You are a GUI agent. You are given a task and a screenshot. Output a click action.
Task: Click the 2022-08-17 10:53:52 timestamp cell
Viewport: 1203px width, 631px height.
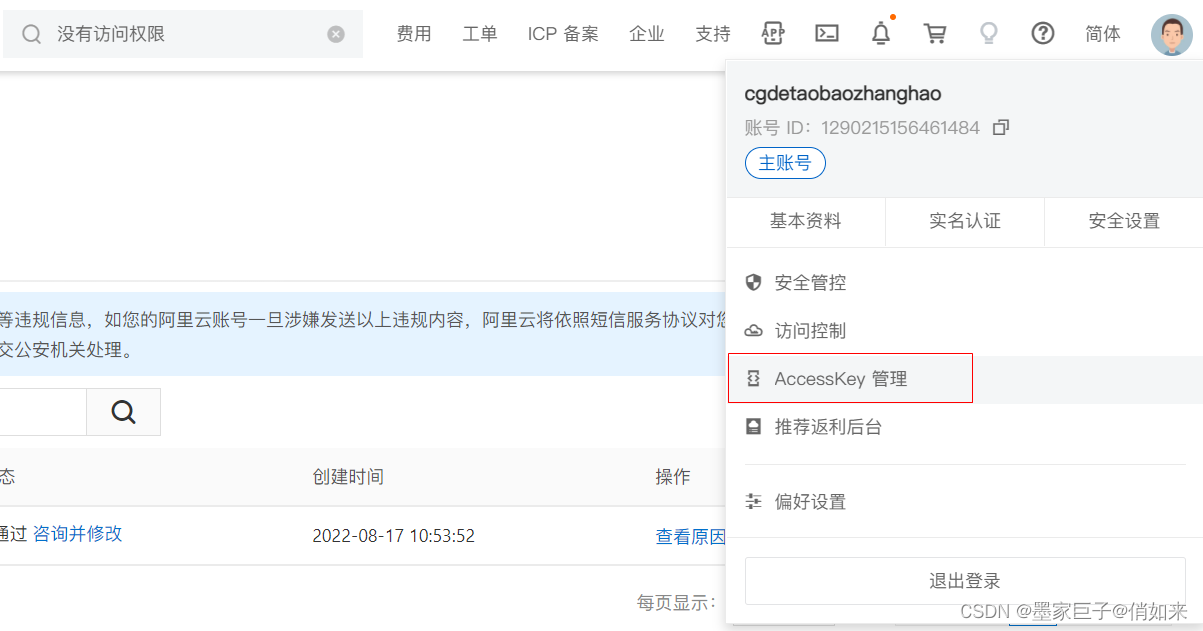click(x=394, y=536)
